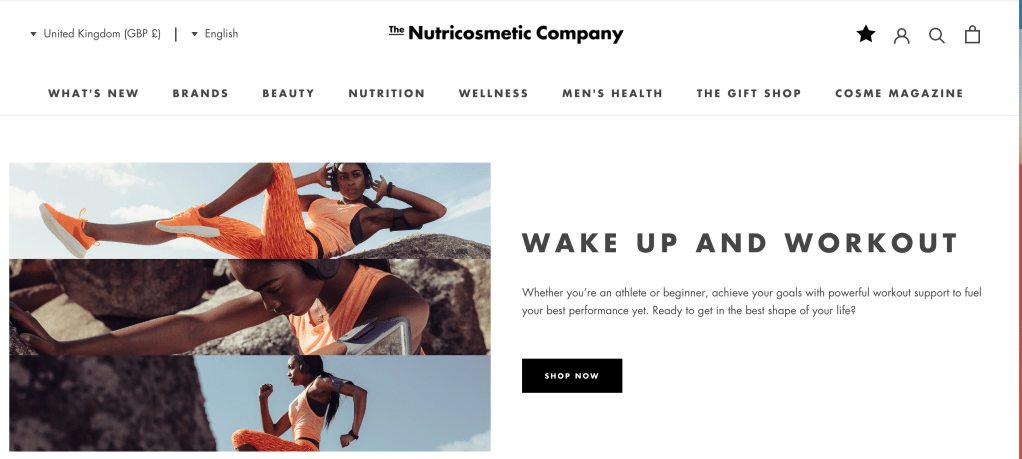The width and height of the screenshot is (1022, 459).
Task: Open the shopping bag cart icon
Action: [972, 34]
